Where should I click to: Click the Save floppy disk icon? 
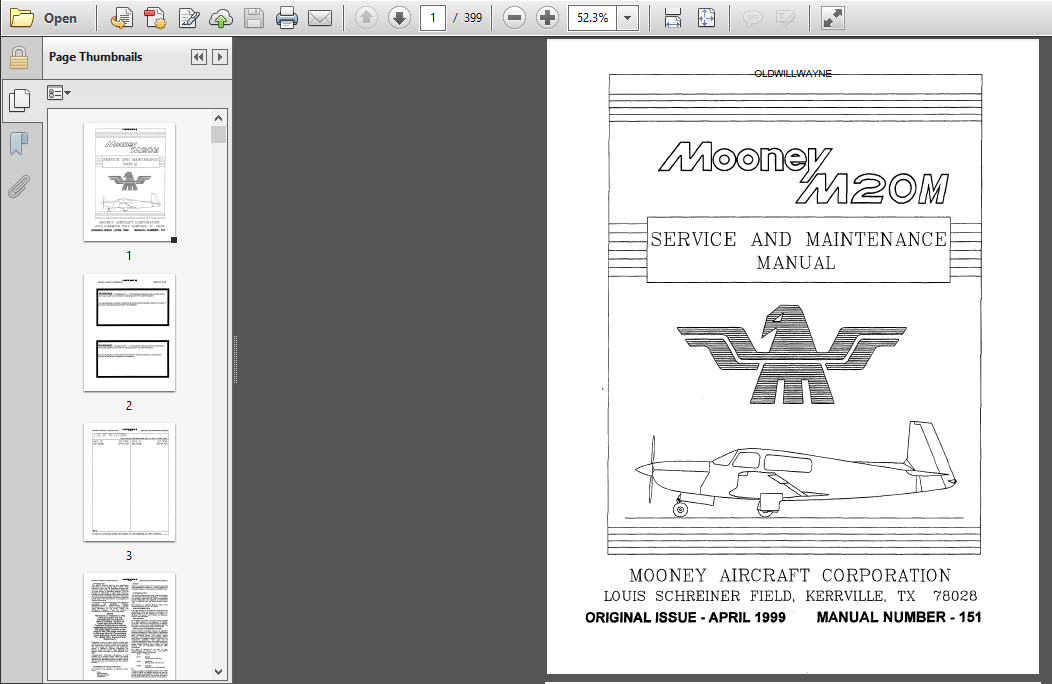[x=254, y=18]
